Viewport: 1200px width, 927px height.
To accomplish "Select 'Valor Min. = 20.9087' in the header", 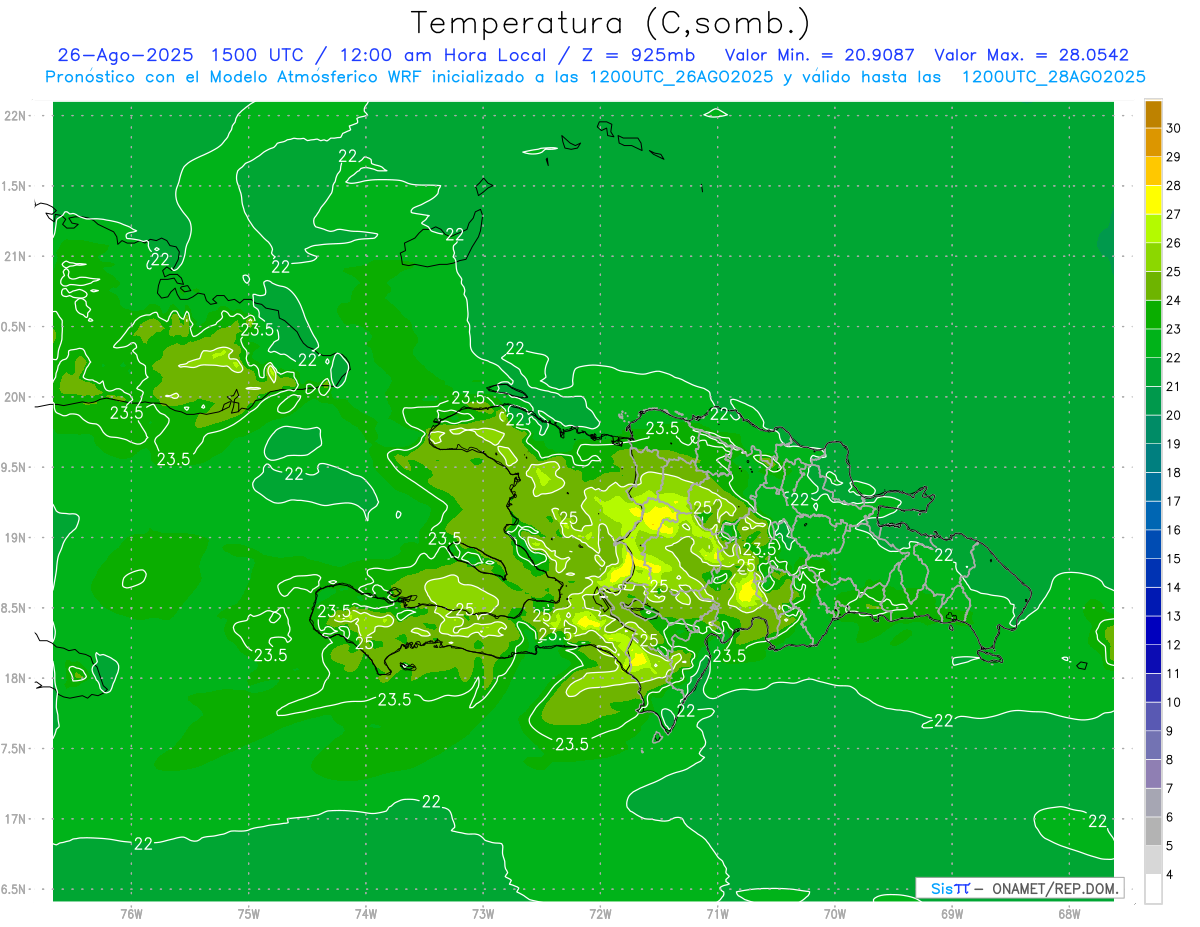I will 820,56.
